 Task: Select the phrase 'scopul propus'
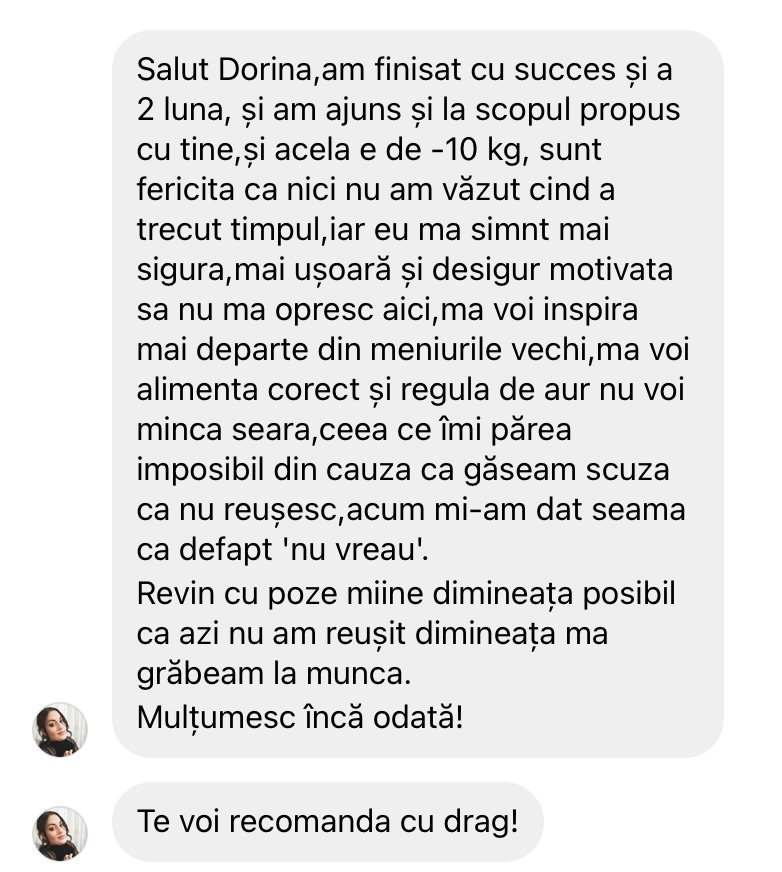pos(577,110)
